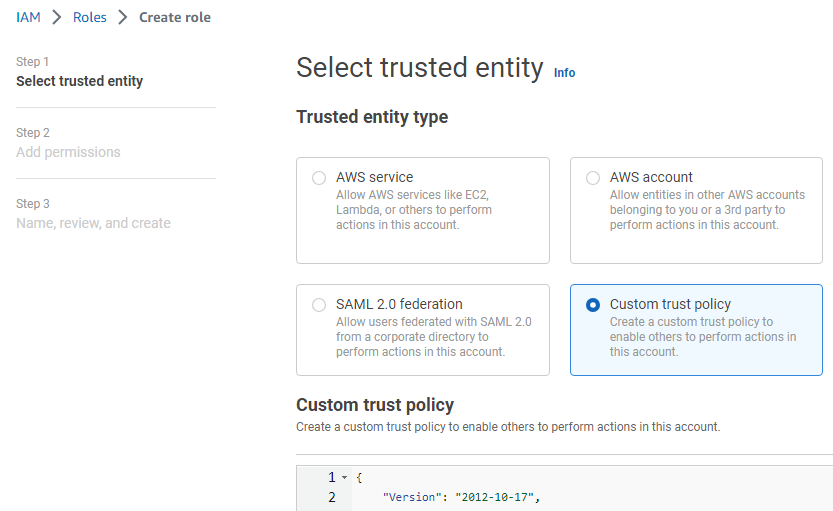Click the AWS account card description text
This screenshot has width=833, height=511.
(707, 210)
